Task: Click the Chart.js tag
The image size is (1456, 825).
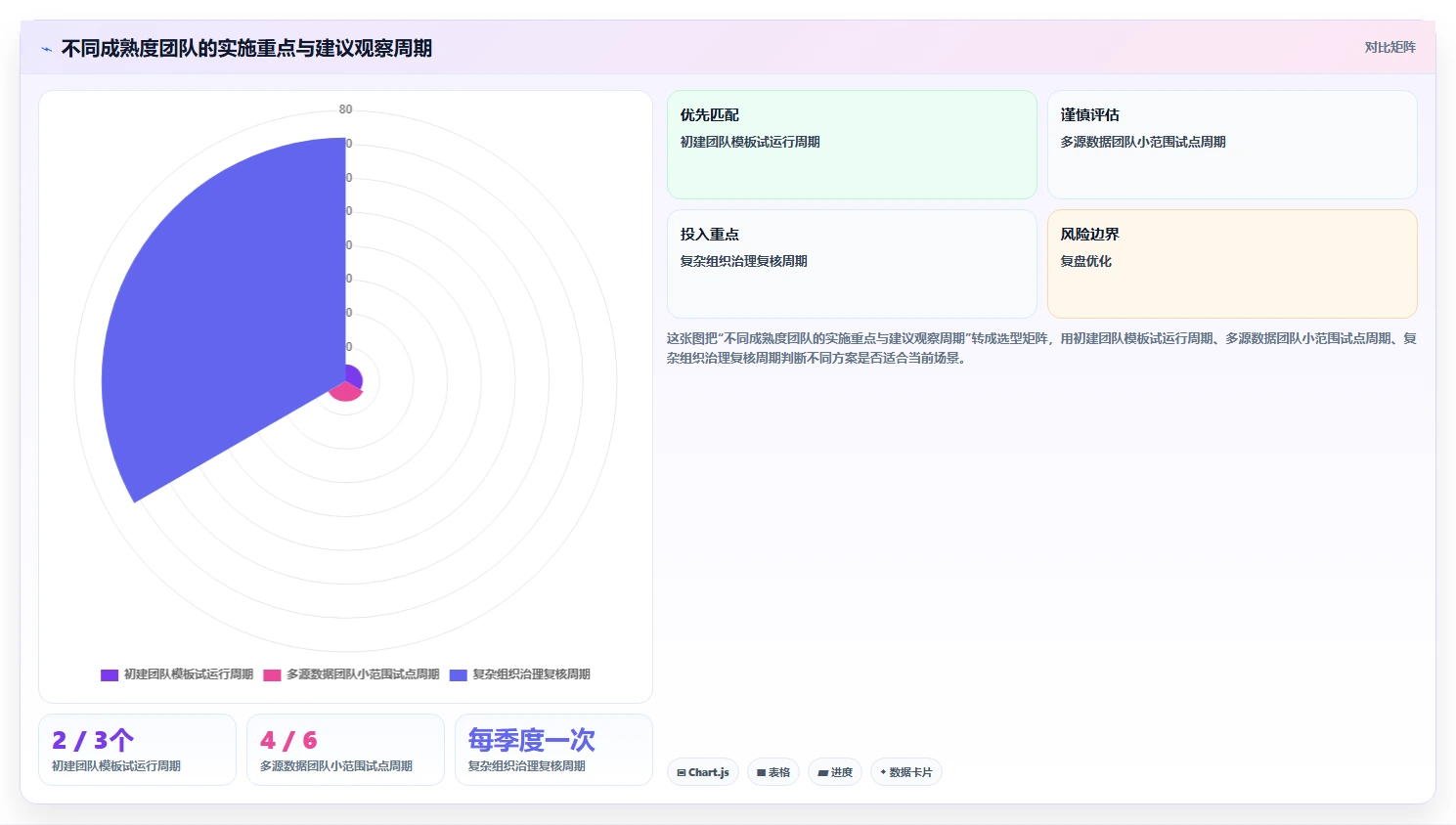Action: point(703,772)
